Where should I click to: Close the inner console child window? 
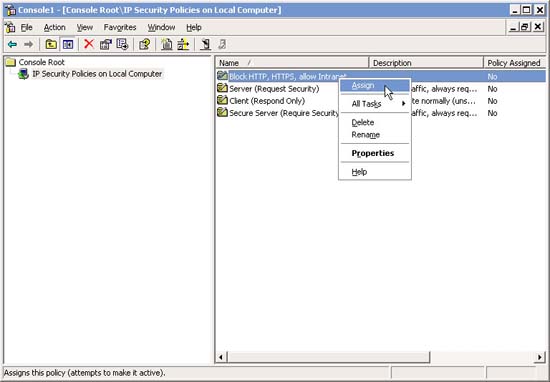point(538,27)
